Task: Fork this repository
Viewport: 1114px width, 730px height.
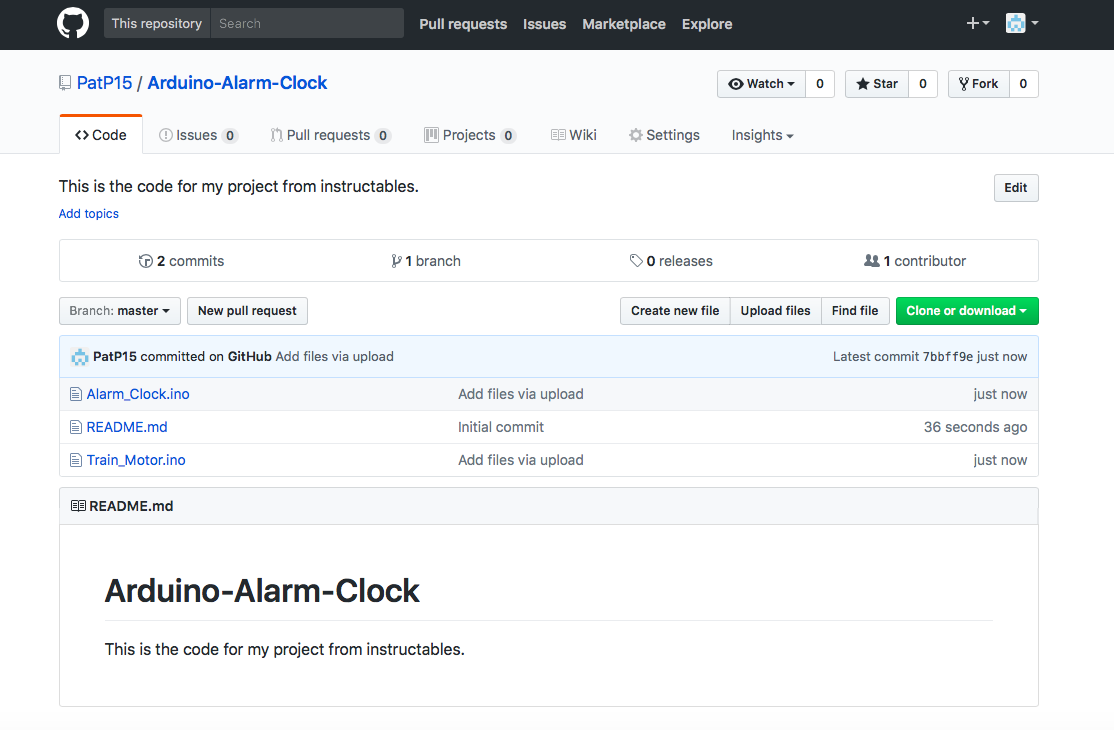Action: (979, 84)
